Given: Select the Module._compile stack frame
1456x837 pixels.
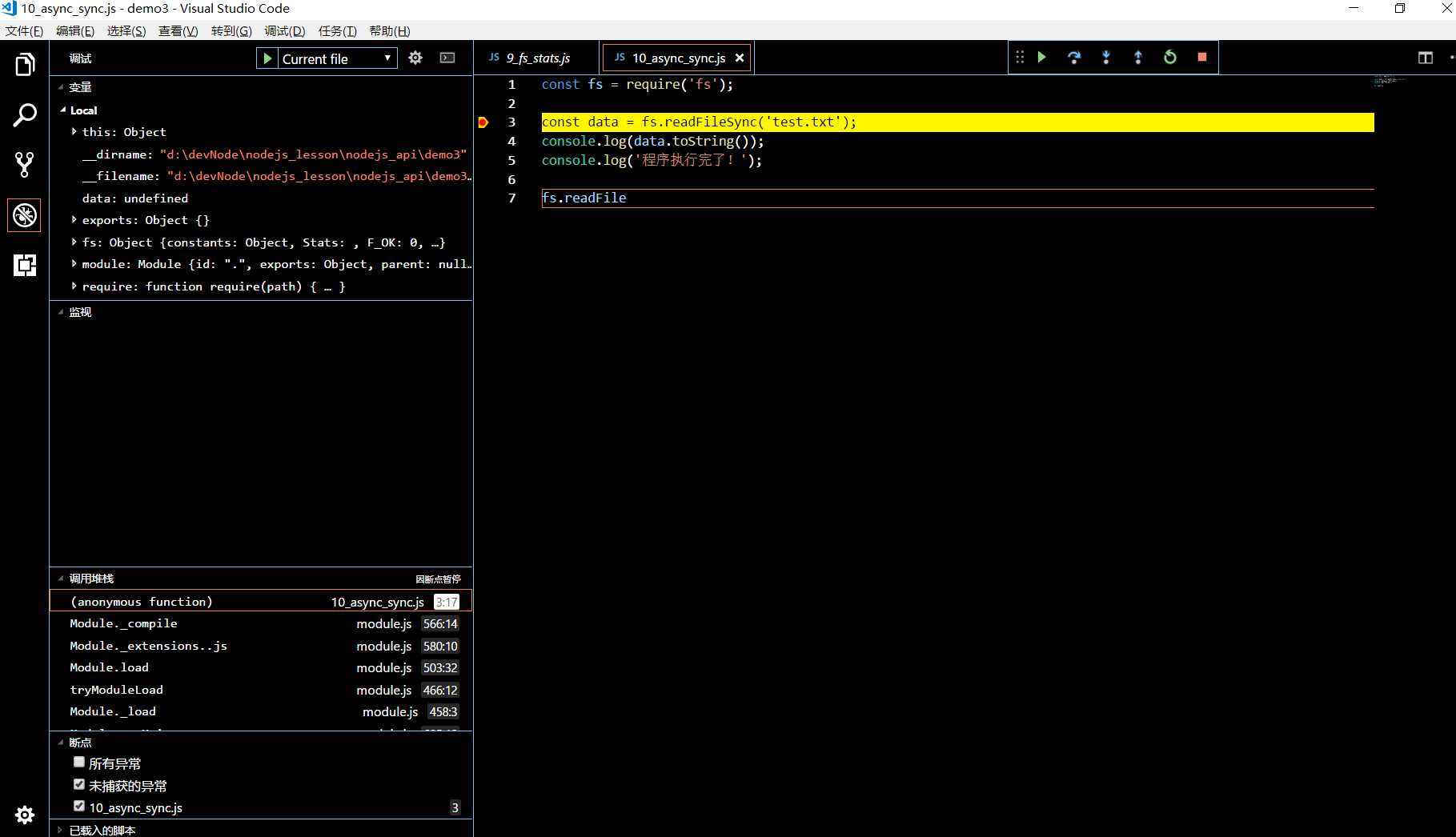Looking at the screenshot, I should pos(261,623).
